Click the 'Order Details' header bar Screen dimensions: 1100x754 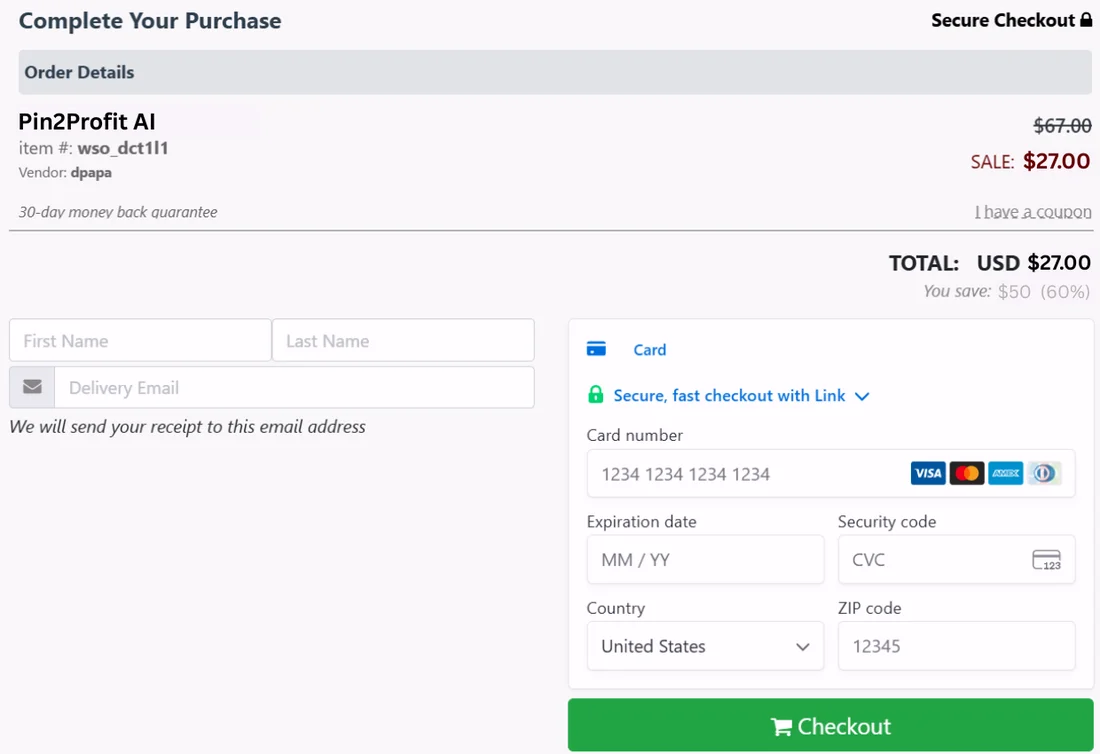[555, 72]
